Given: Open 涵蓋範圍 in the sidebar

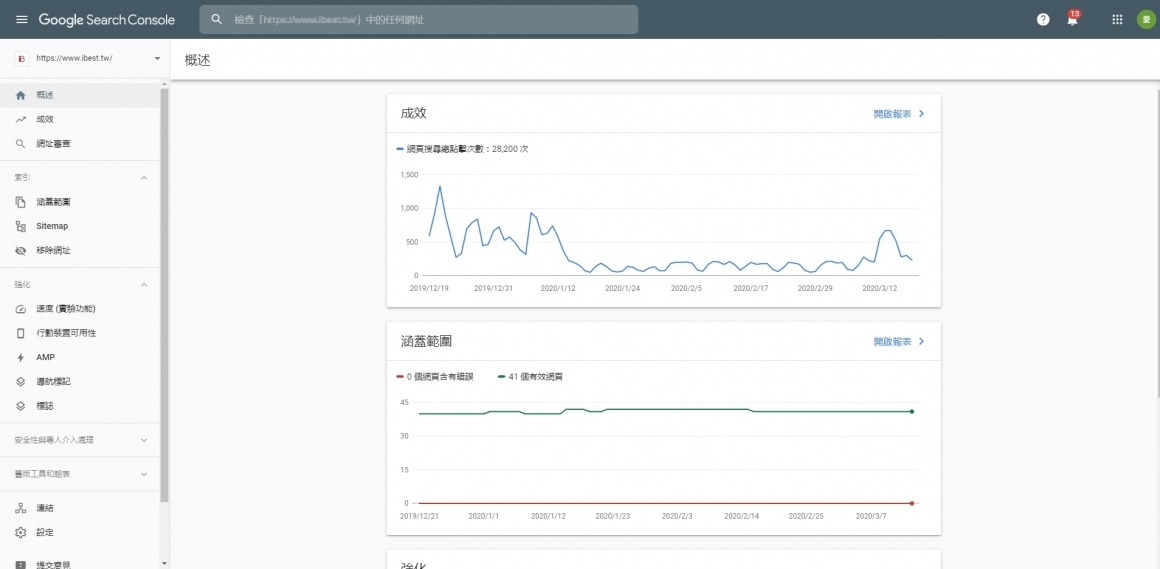Looking at the screenshot, I should (79, 202).
